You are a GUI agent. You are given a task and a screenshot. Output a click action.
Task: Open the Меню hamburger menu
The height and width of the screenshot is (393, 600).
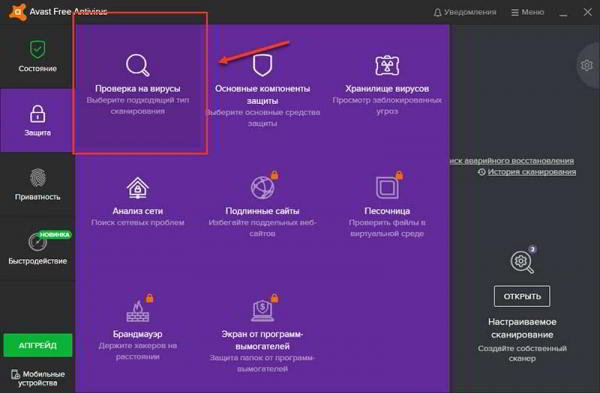pyautogui.click(x=528, y=12)
